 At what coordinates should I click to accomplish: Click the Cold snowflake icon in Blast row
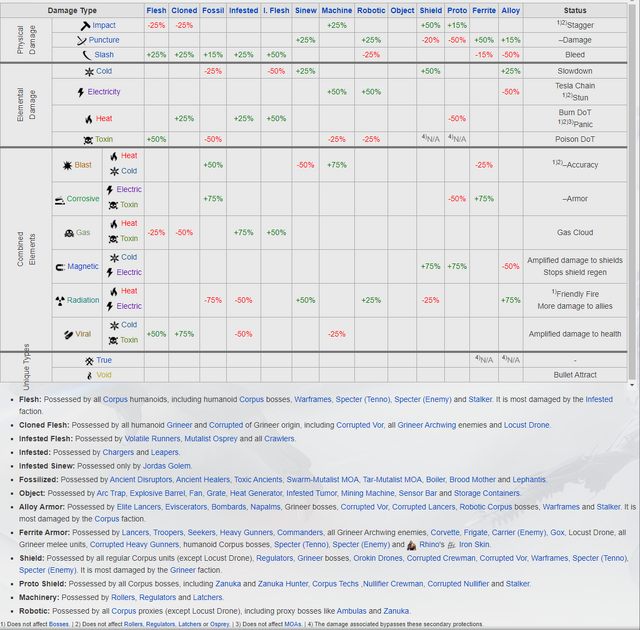pyautogui.click(x=114, y=171)
